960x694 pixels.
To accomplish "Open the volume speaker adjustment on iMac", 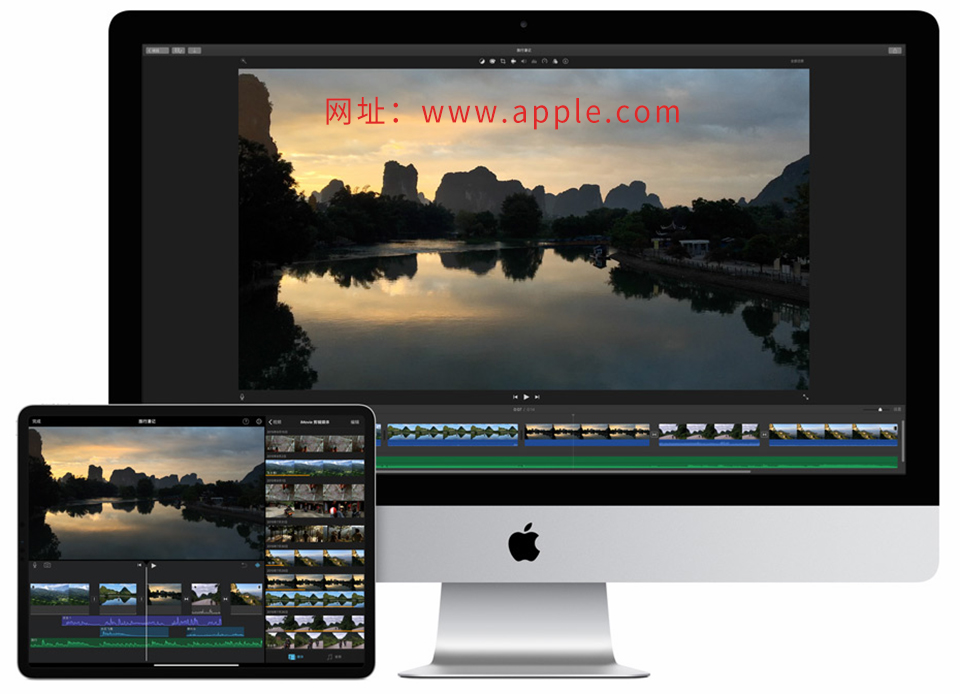I will click(x=523, y=61).
